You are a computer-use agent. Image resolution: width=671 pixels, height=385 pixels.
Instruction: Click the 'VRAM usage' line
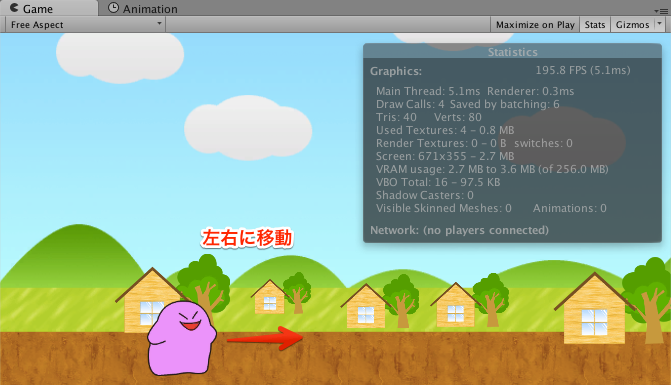point(492,169)
